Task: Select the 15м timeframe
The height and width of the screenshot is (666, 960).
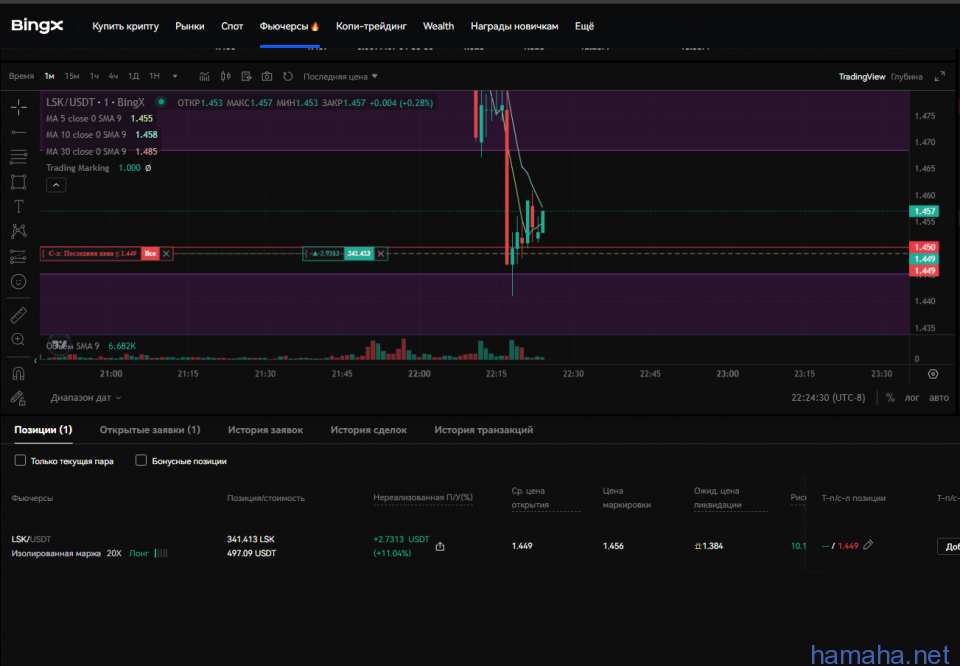Action: pos(72,77)
